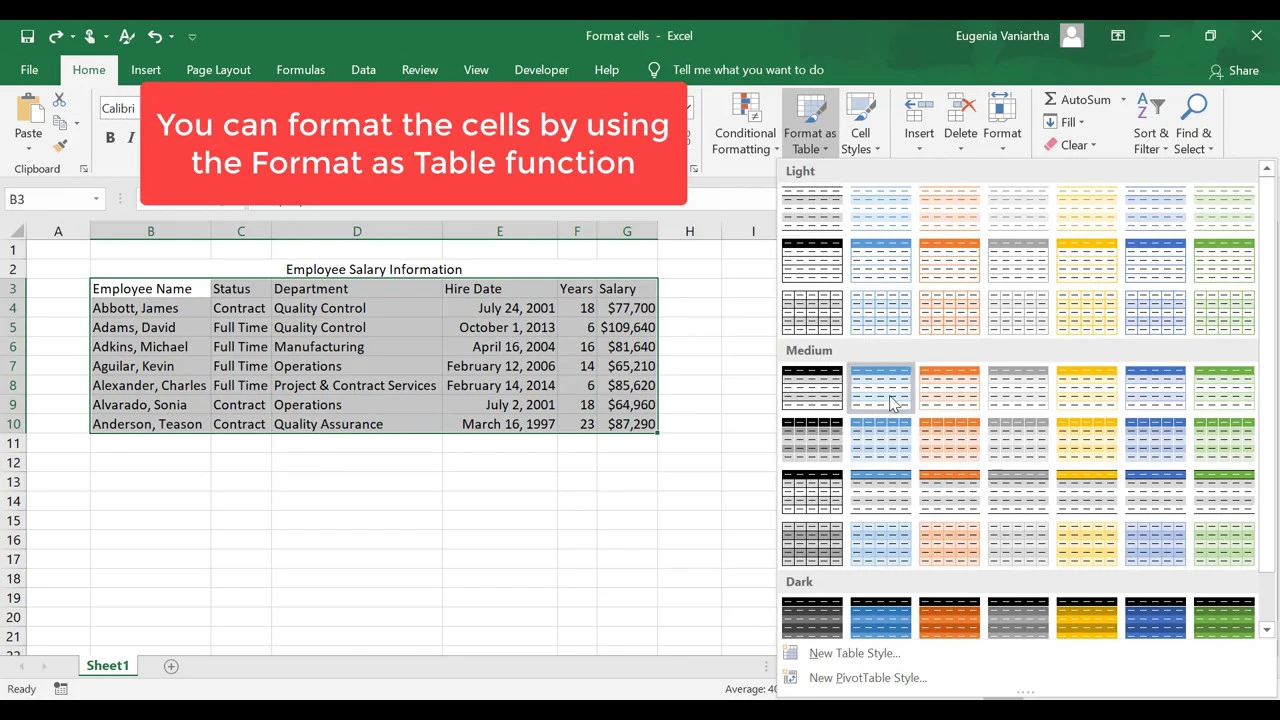The image size is (1280, 720).
Task: Select black Dark table style
Action: (812, 617)
